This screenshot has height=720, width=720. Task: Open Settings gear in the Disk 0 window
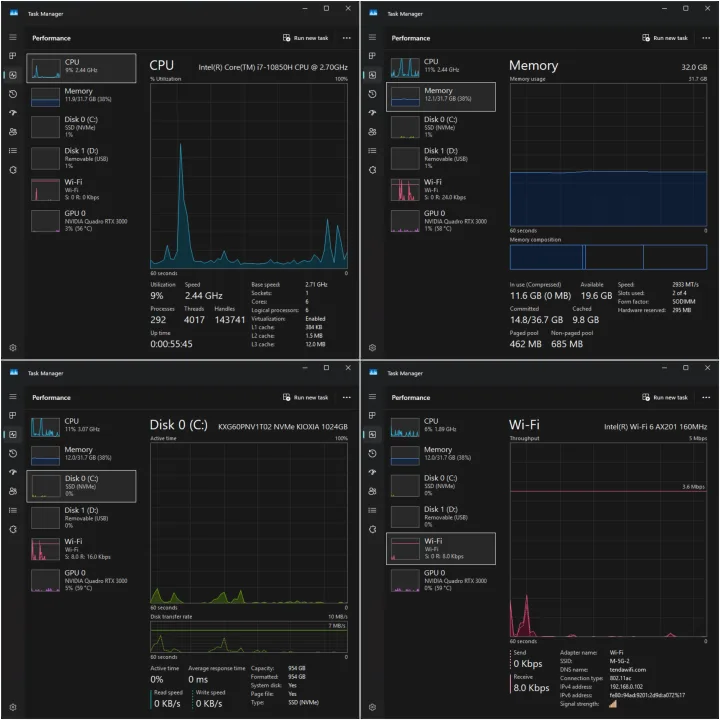point(13,707)
